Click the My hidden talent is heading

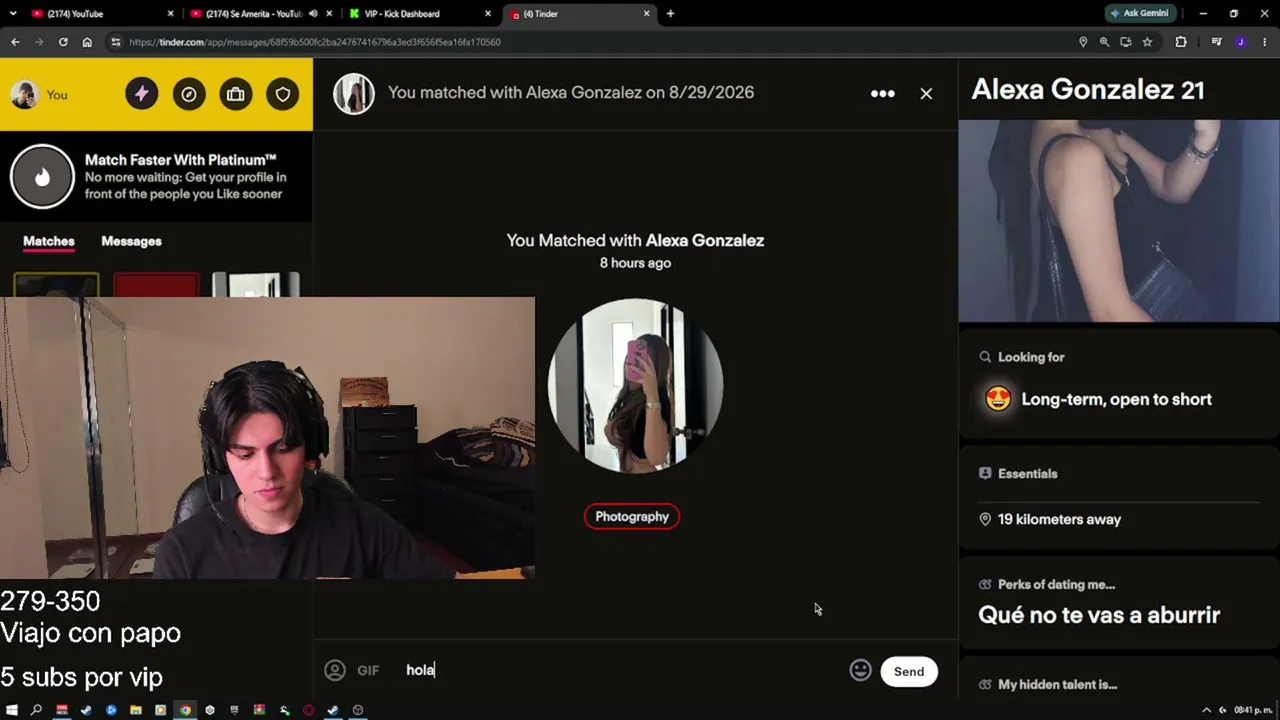[1057, 685]
